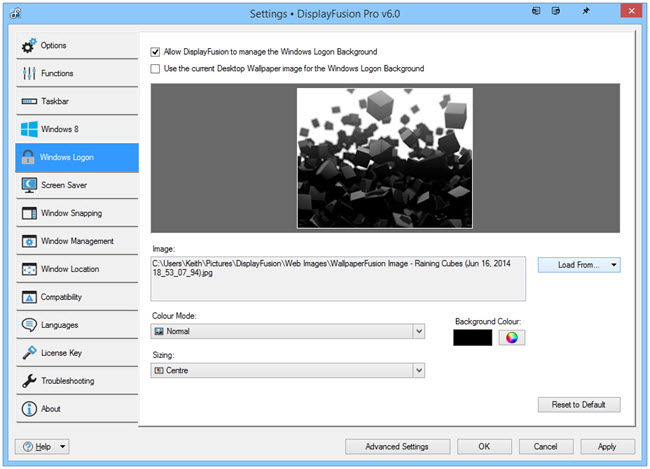Screen dimensions: 650x469
Task: Click the About info icon
Action: pyautogui.click(x=29, y=409)
